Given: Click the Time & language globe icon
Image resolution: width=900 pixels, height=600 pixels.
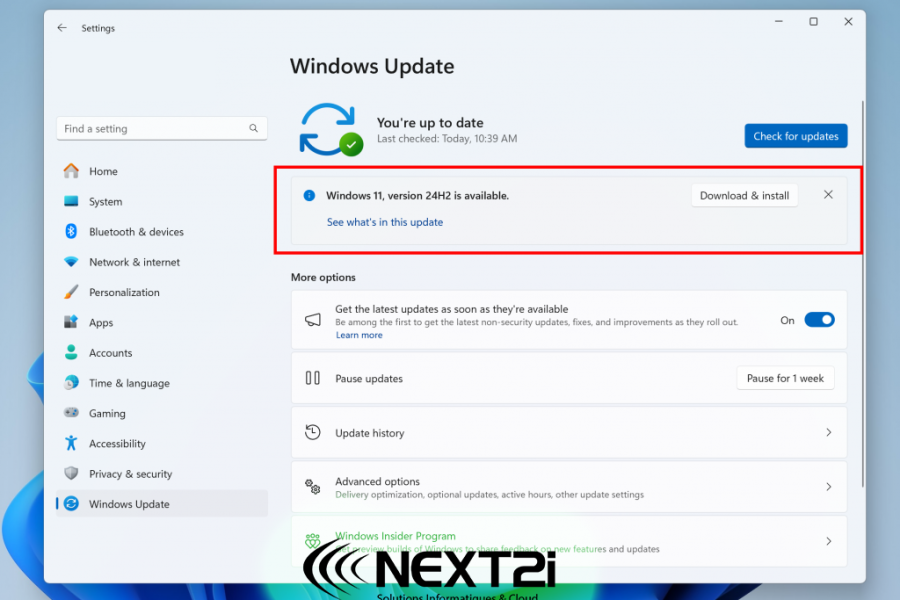Looking at the screenshot, I should pyautogui.click(x=71, y=382).
